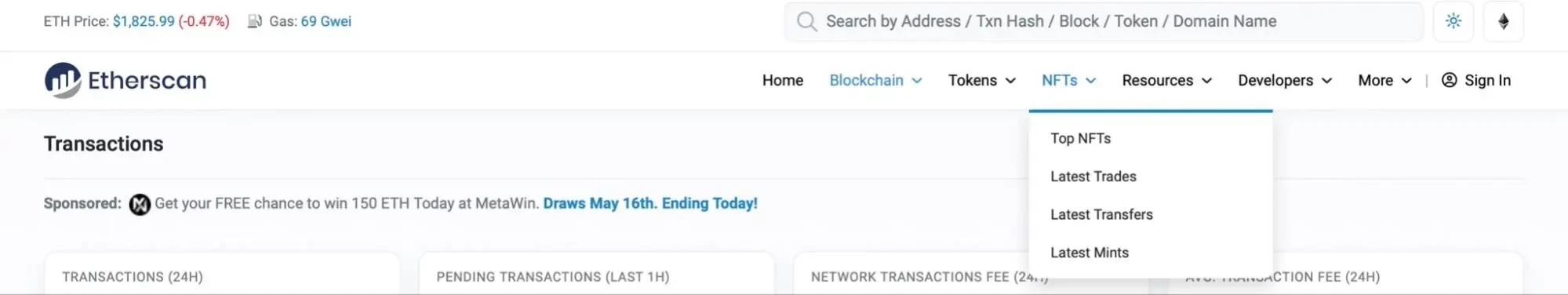Click the search magnifier icon

click(806, 21)
